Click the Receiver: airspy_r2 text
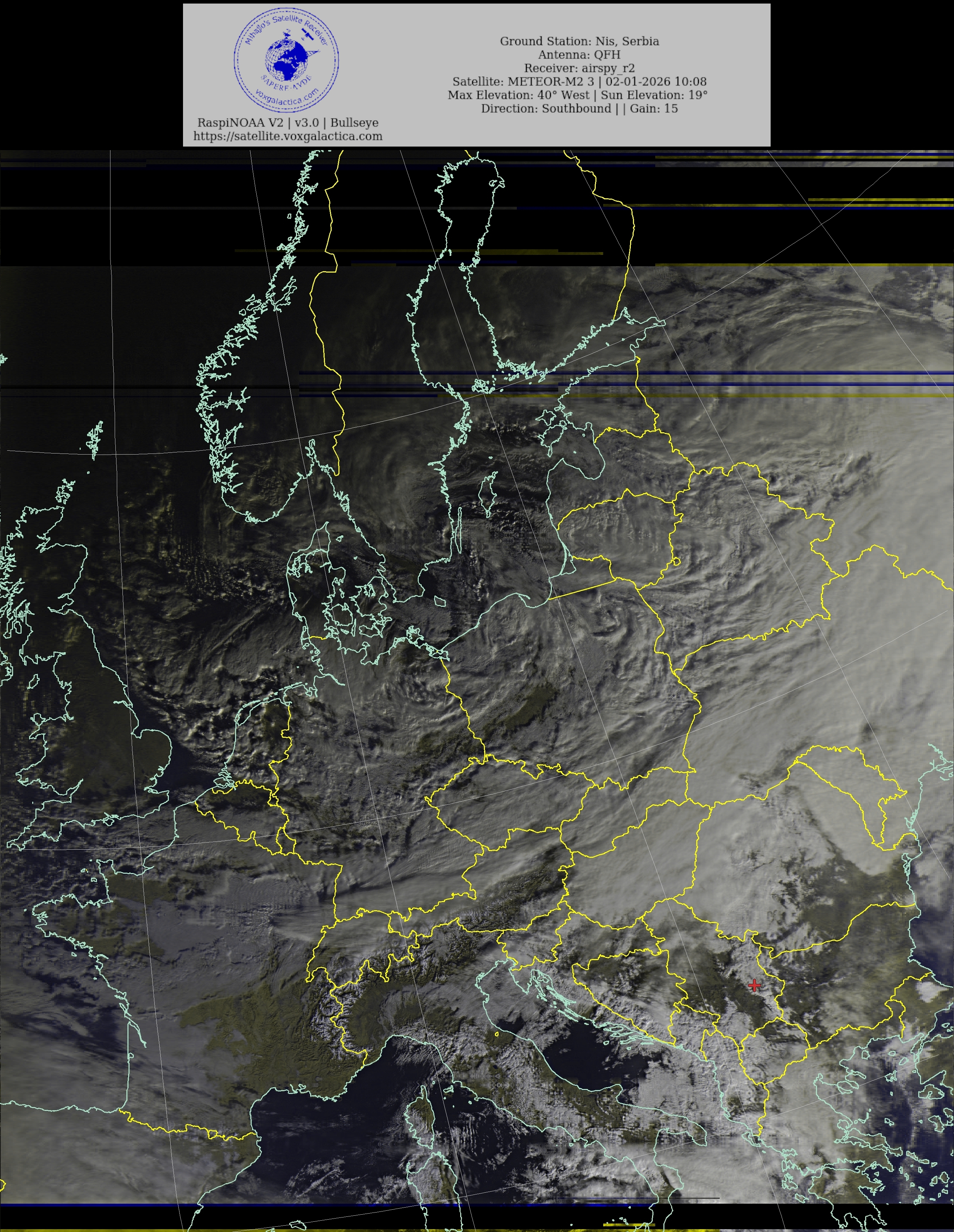Screen dimensions: 954x1232 579,68
